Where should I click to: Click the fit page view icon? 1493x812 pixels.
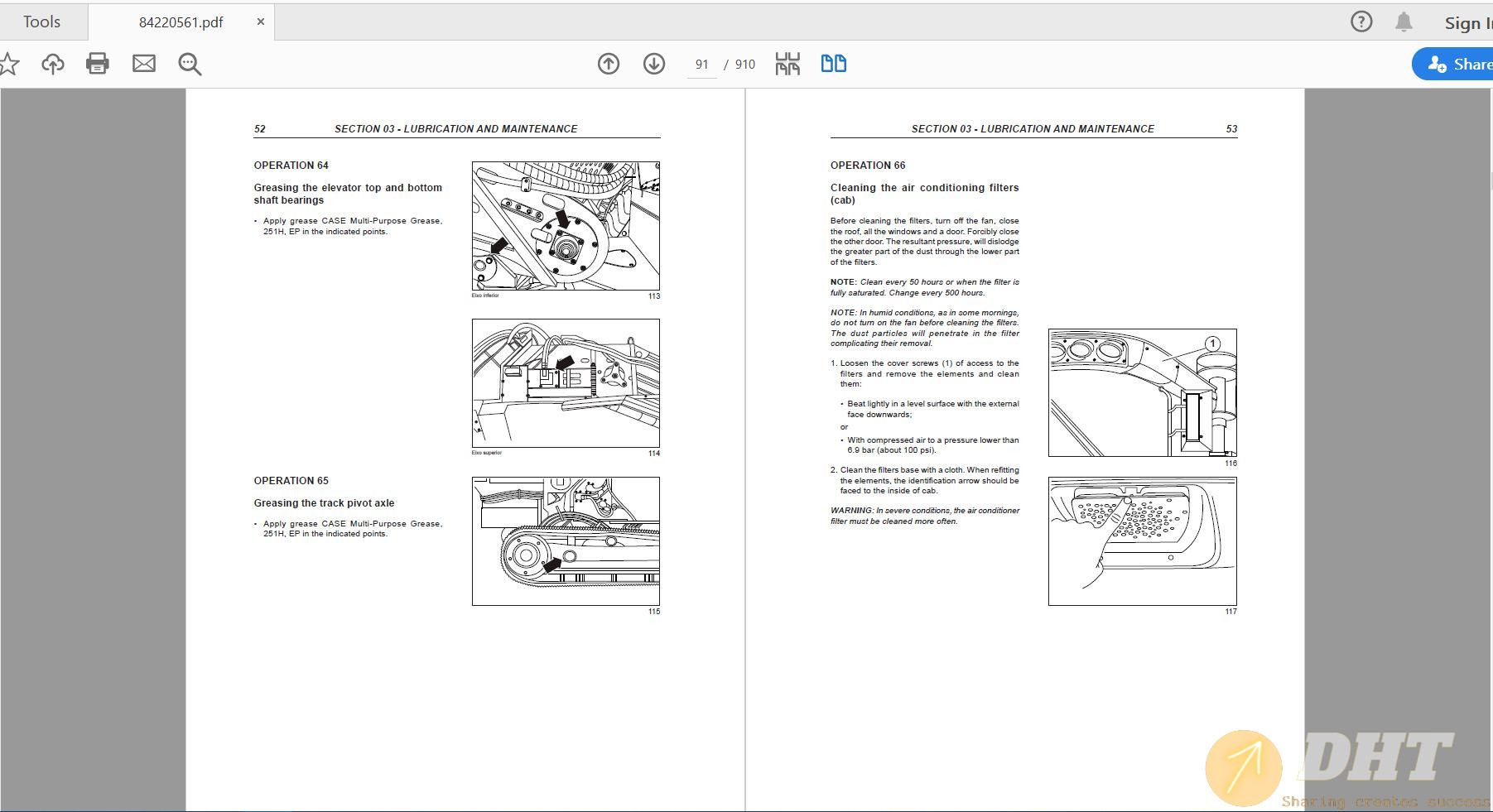pyautogui.click(x=787, y=64)
